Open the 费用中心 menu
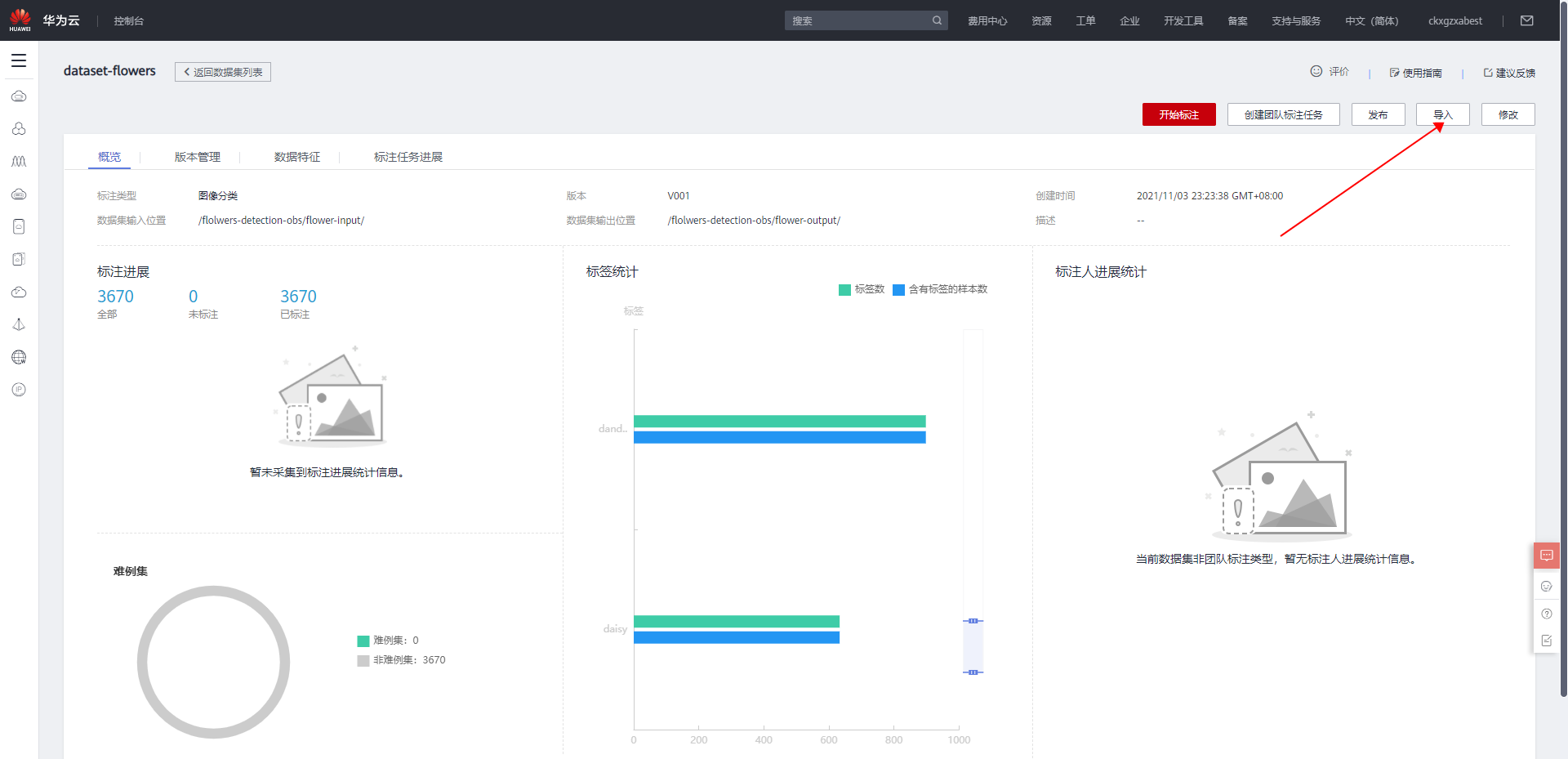 coord(987,21)
